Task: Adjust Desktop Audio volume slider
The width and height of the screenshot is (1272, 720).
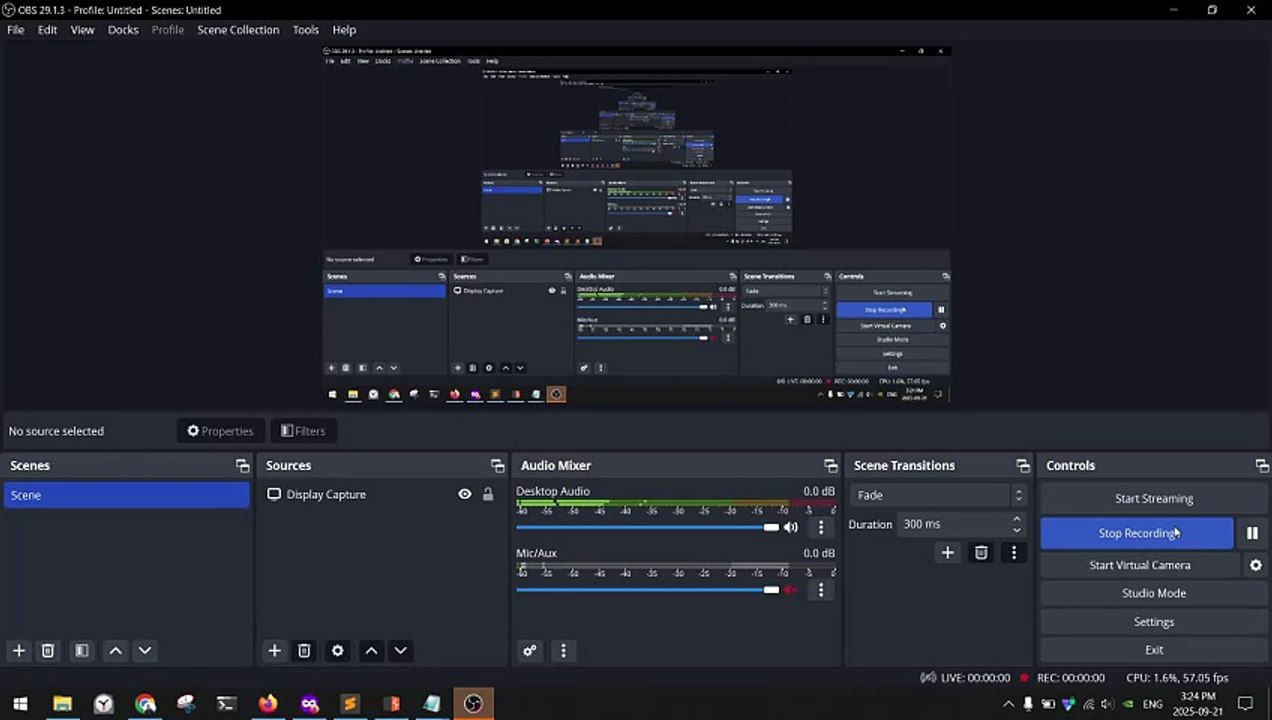Action: pos(648,527)
